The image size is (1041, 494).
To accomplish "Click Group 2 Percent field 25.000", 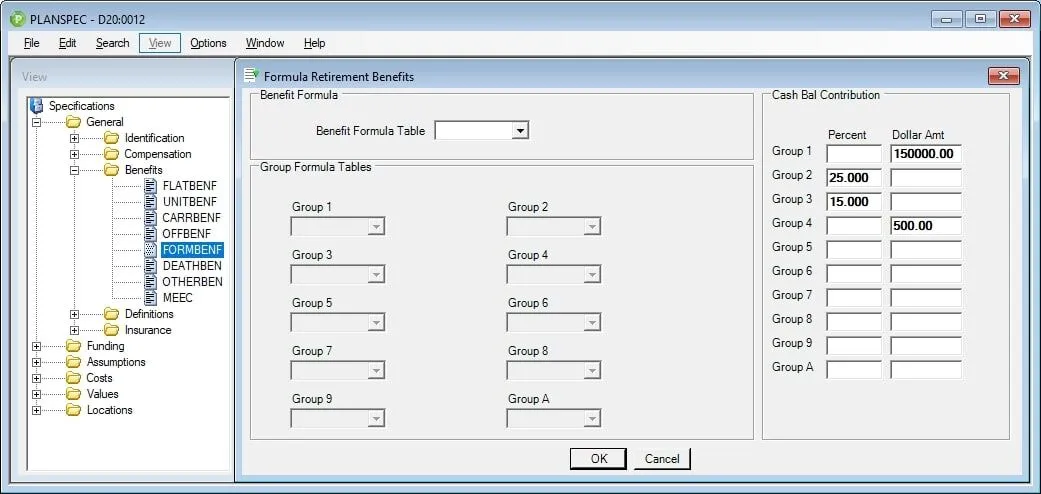I will (x=854, y=178).
